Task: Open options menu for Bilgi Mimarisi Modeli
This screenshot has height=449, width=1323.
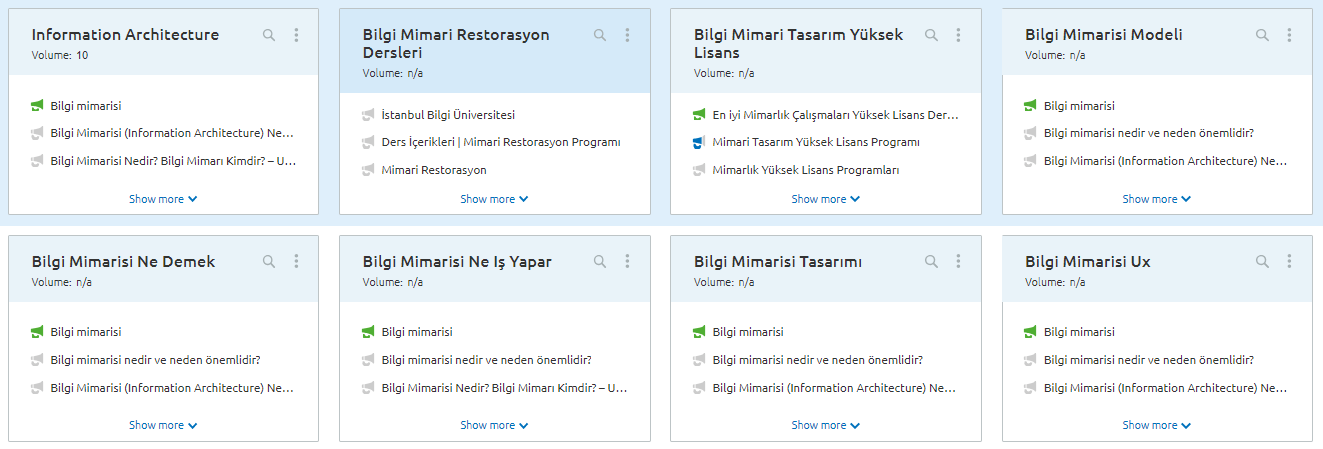Action: coord(1290,35)
